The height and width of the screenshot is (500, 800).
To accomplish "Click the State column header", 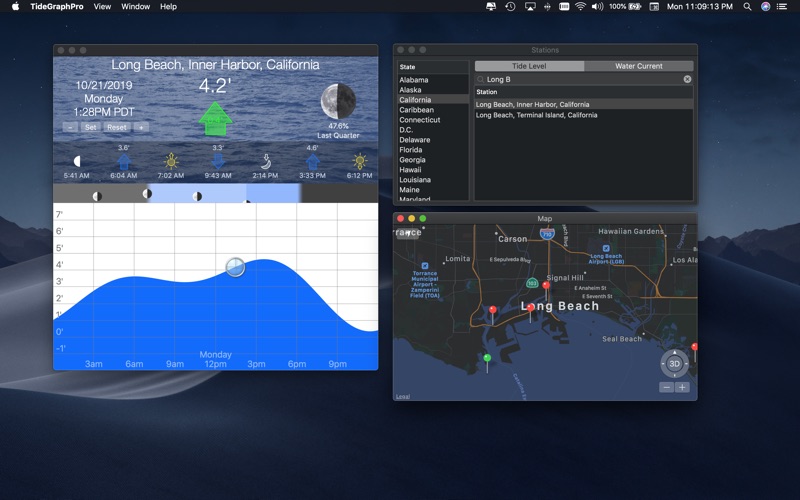I will click(433, 67).
